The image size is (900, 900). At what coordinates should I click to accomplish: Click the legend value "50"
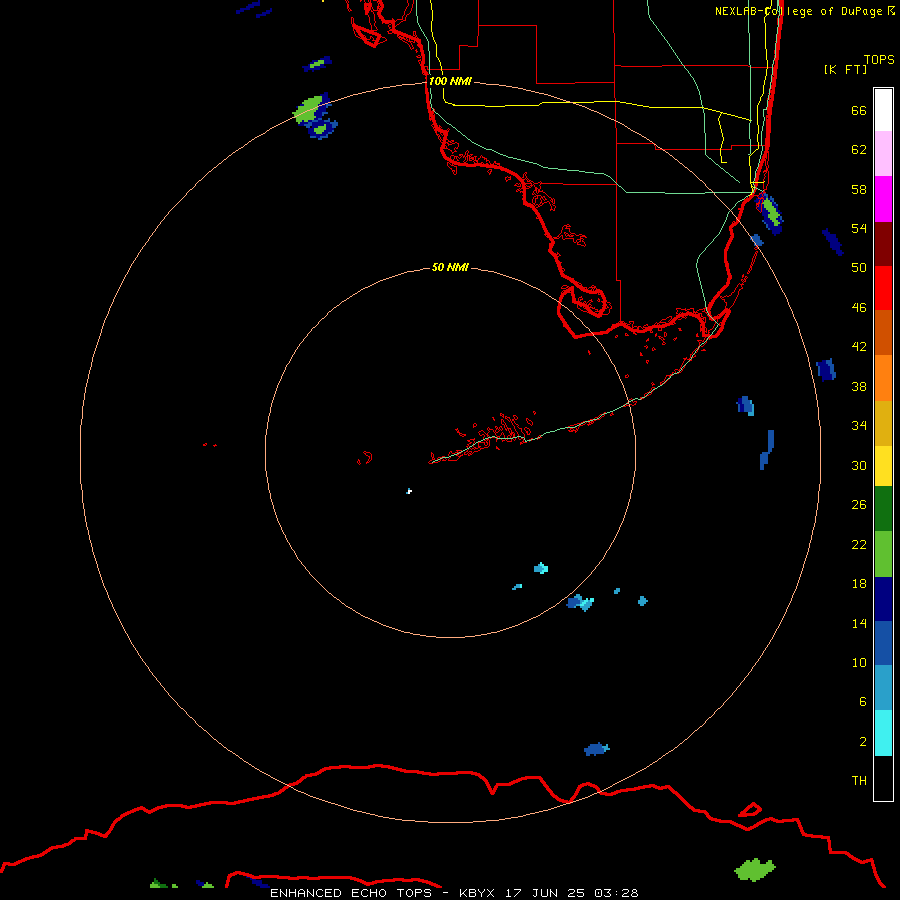(x=859, y=267)
